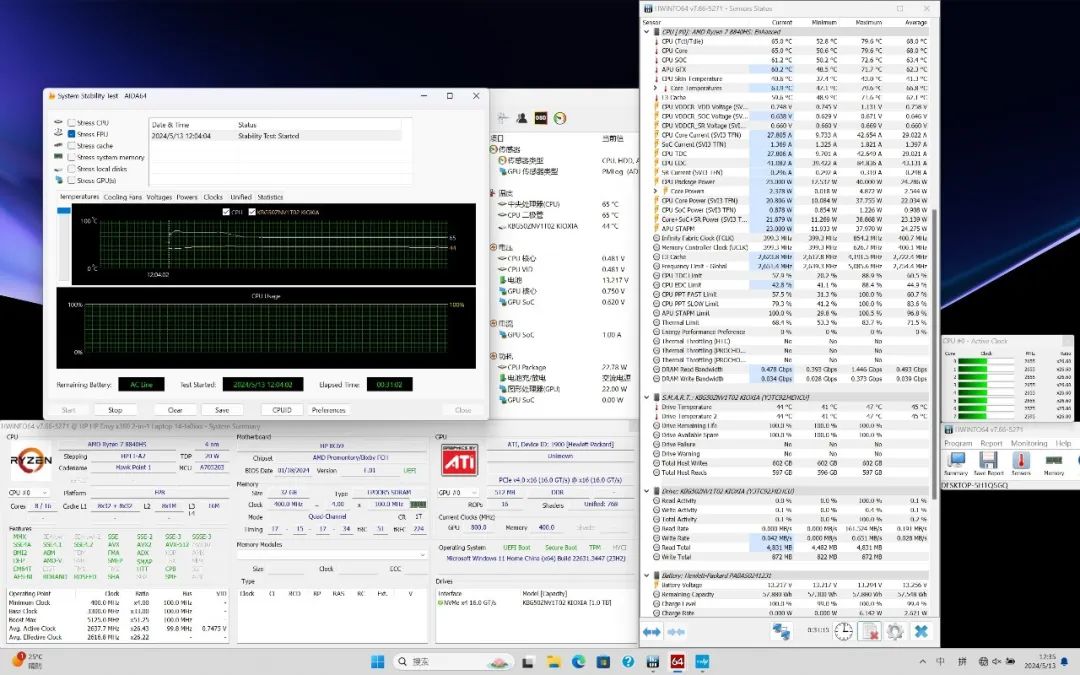
Task: Open the Monitoring menu in HWiNFO64
Action: pyautogui.click(x=1028, y=443)
